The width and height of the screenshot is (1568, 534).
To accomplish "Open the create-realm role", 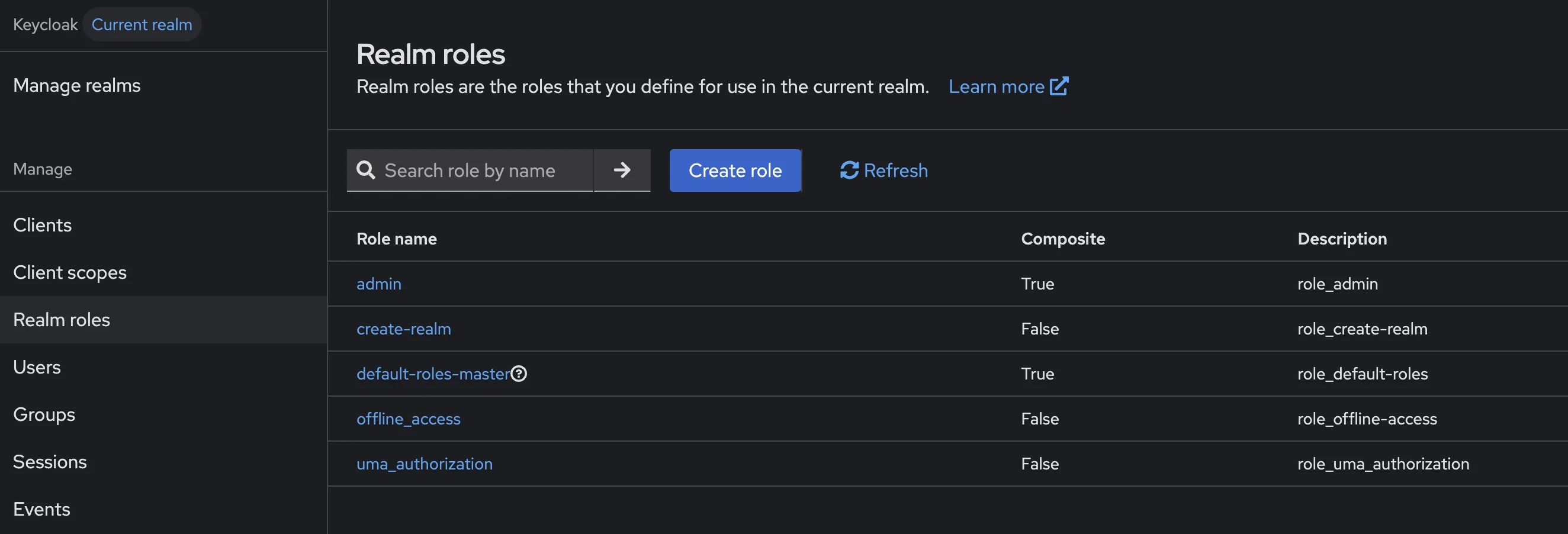I will pyautogui.click(x=404, y=329).
